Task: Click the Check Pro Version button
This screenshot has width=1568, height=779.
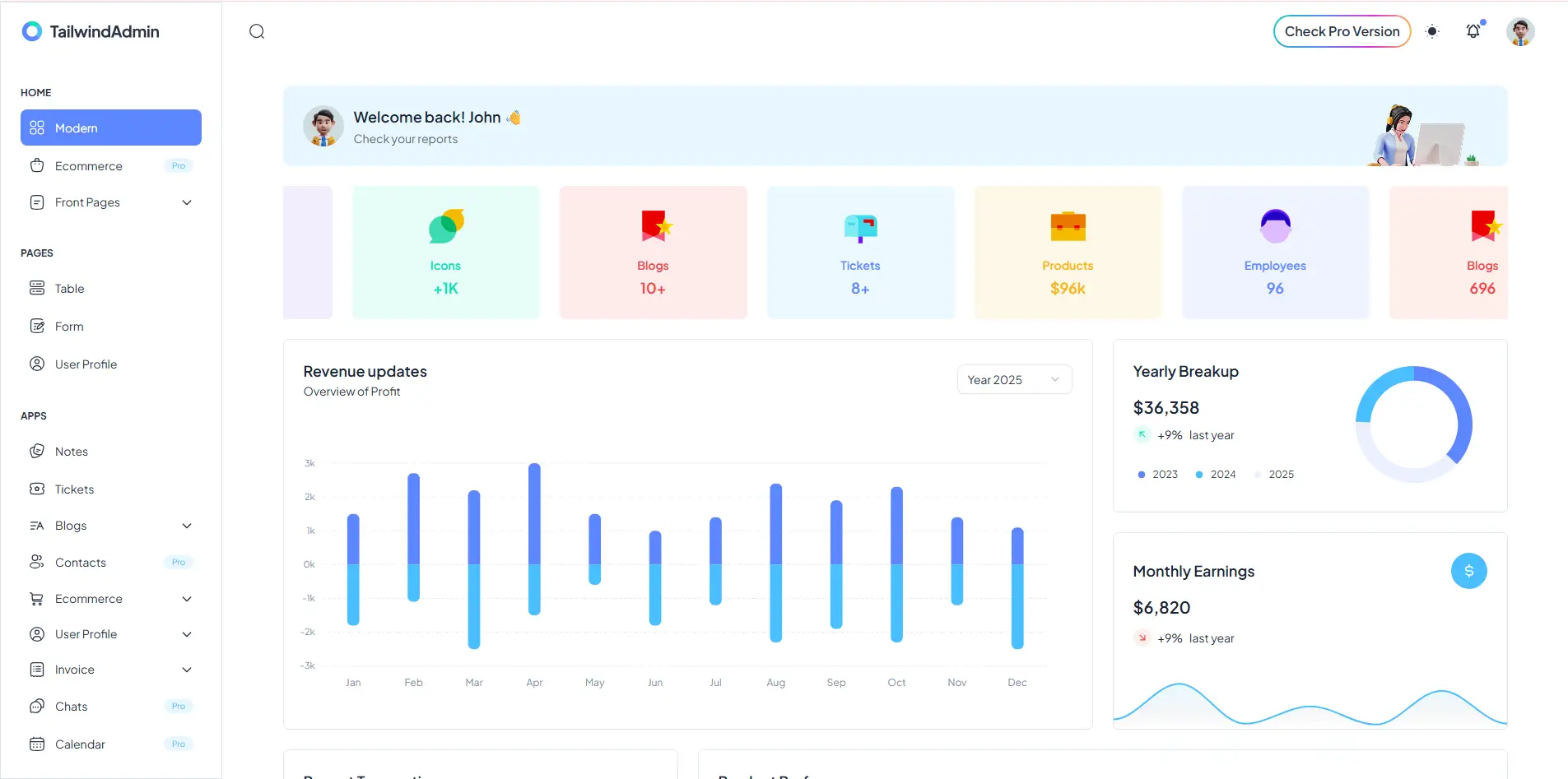Action: tap(1342, 31)
